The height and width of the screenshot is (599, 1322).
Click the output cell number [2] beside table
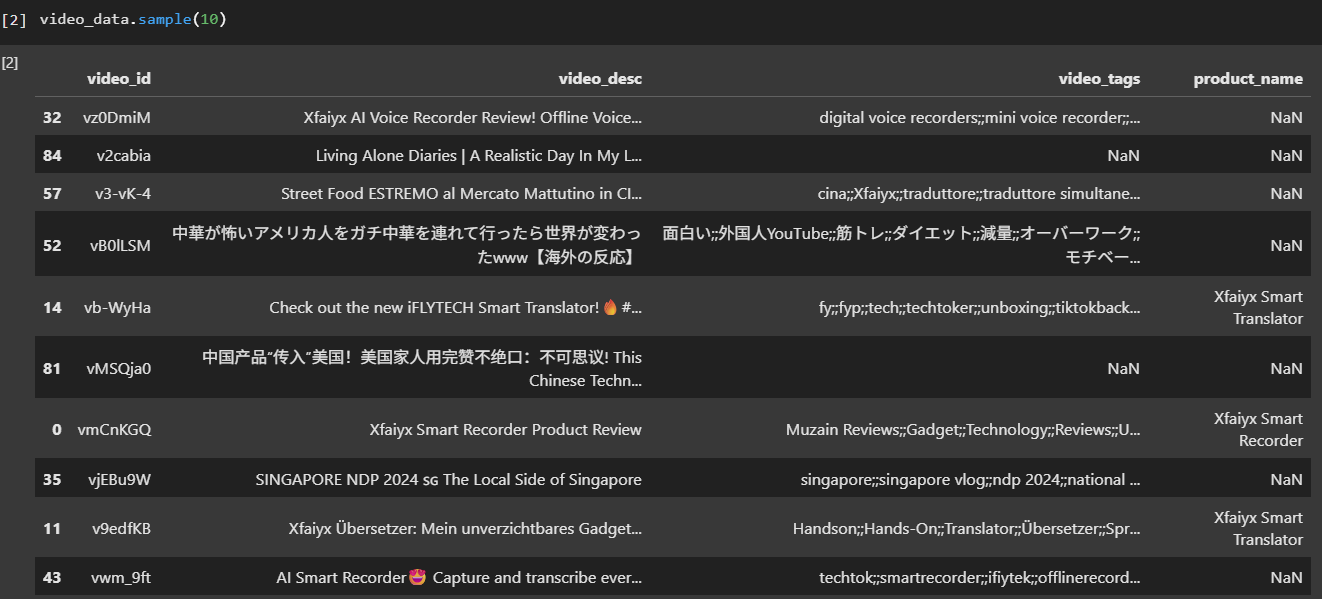coord(10,63)
